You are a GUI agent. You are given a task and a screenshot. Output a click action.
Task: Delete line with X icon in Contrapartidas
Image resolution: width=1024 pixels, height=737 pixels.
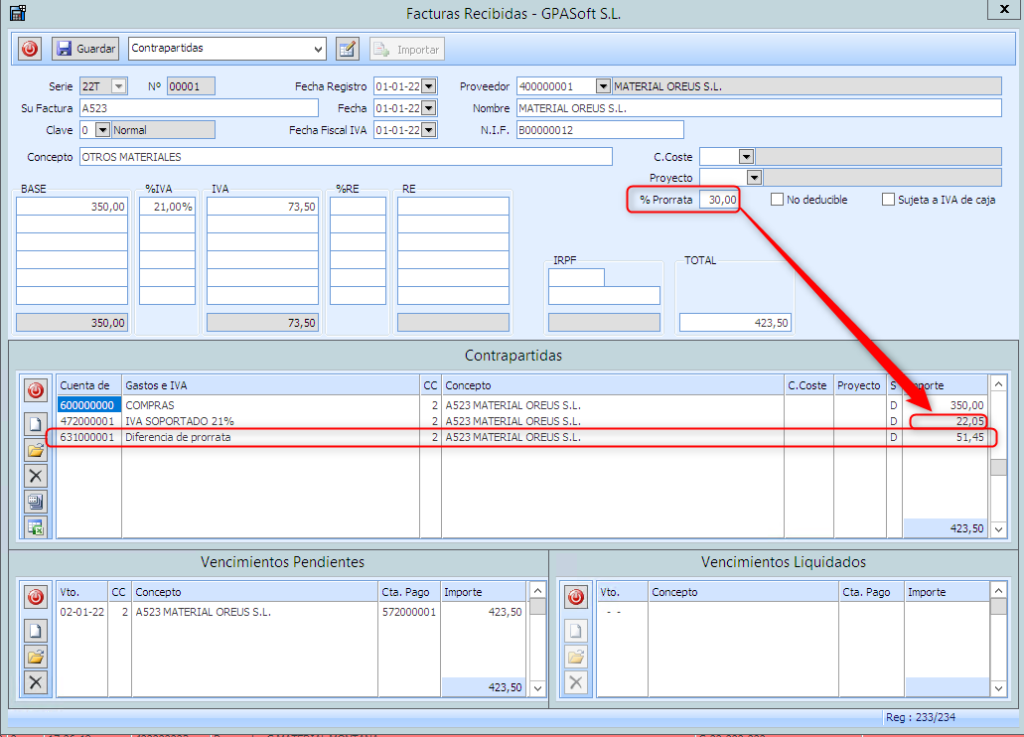point(36,476)
